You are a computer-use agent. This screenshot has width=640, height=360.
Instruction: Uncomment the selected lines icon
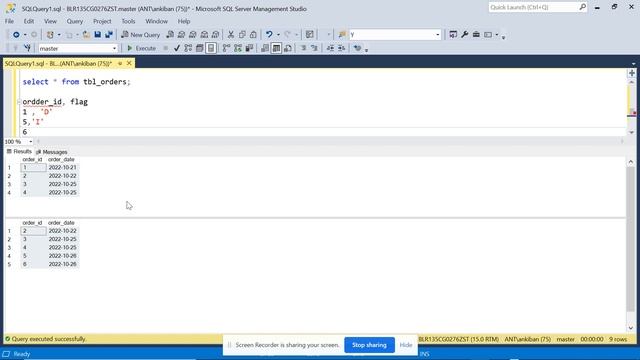tap(314, 48)
